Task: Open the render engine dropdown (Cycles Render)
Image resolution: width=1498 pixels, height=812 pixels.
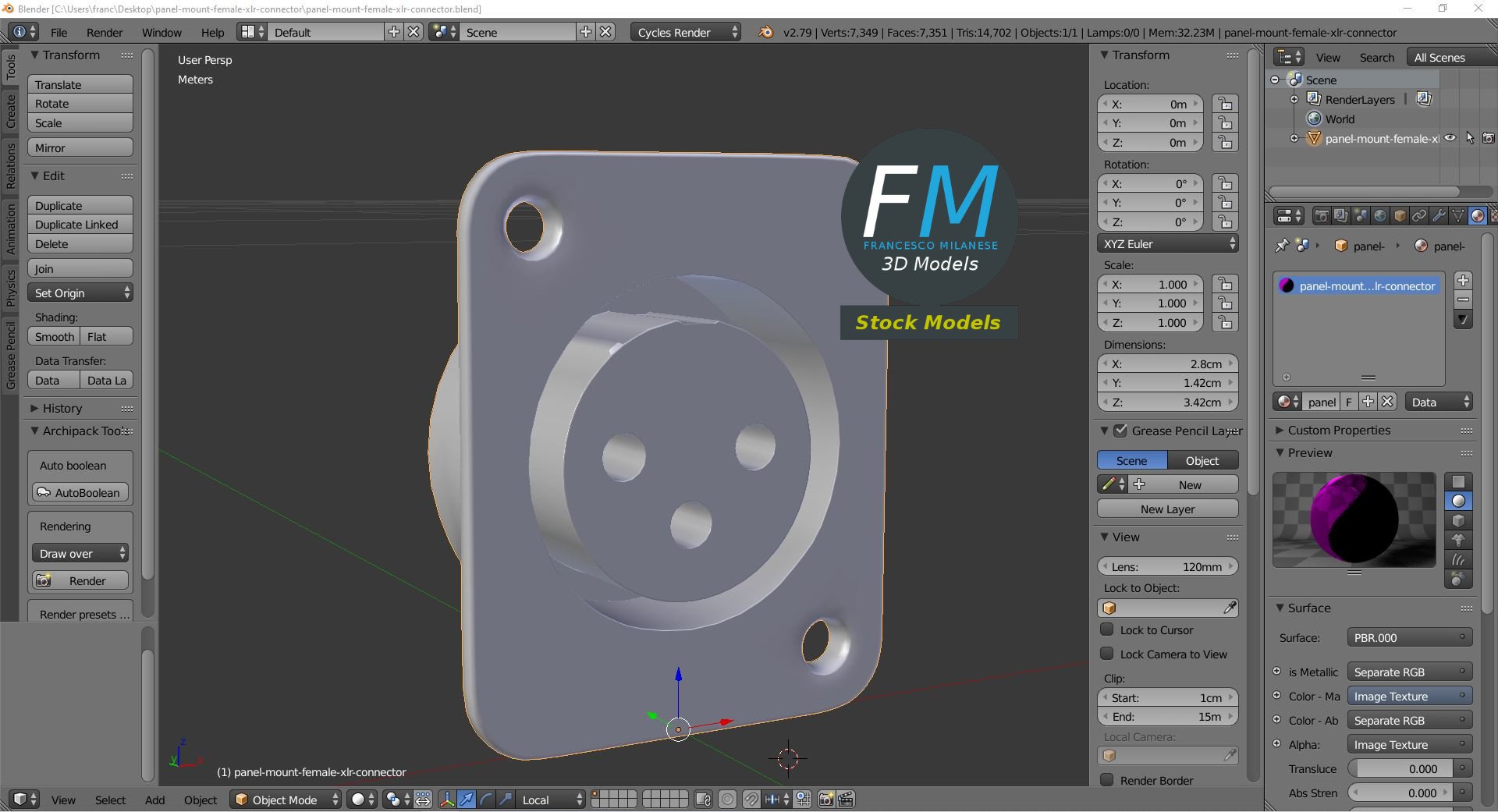Action: click(686, 32)
